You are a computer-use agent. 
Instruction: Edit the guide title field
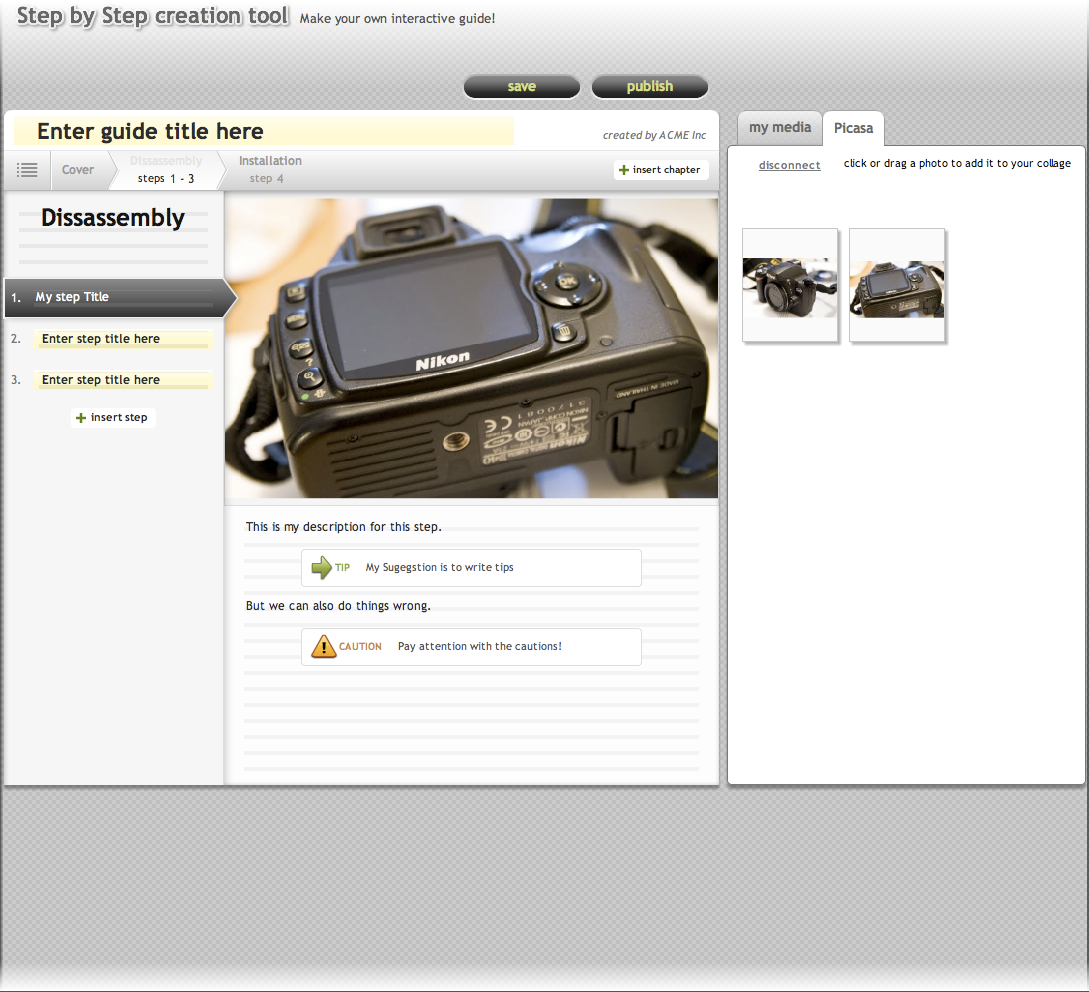(x=264, y=131)
